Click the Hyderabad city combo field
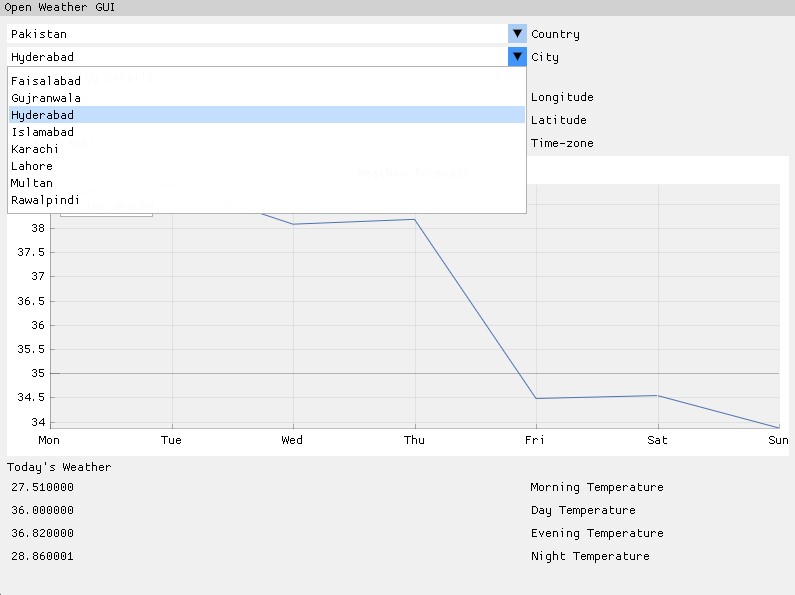The height and width of the screenshot is (595, 795). [x=258, y=57]
